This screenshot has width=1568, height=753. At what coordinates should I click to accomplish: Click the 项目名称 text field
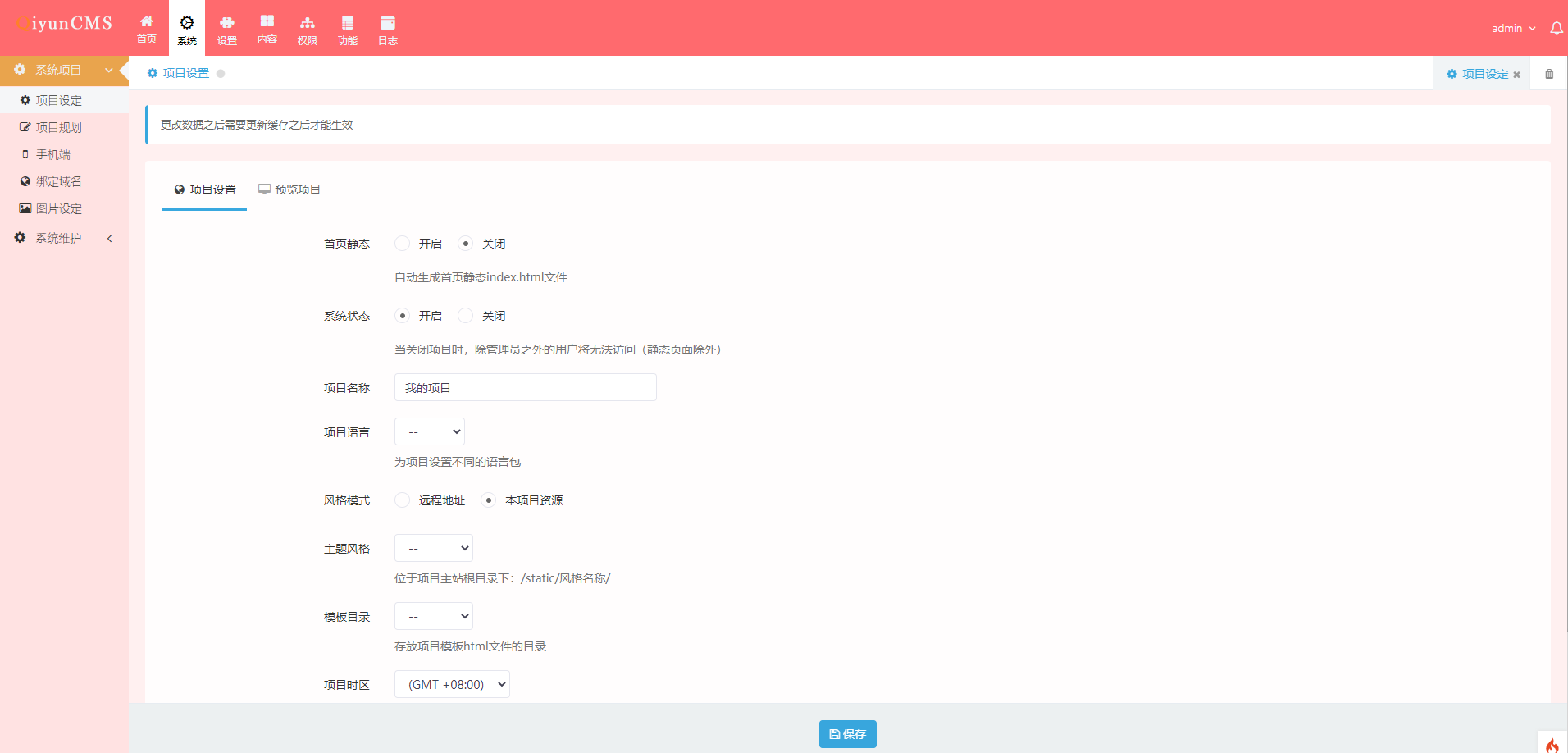click(x=525, y=388)
